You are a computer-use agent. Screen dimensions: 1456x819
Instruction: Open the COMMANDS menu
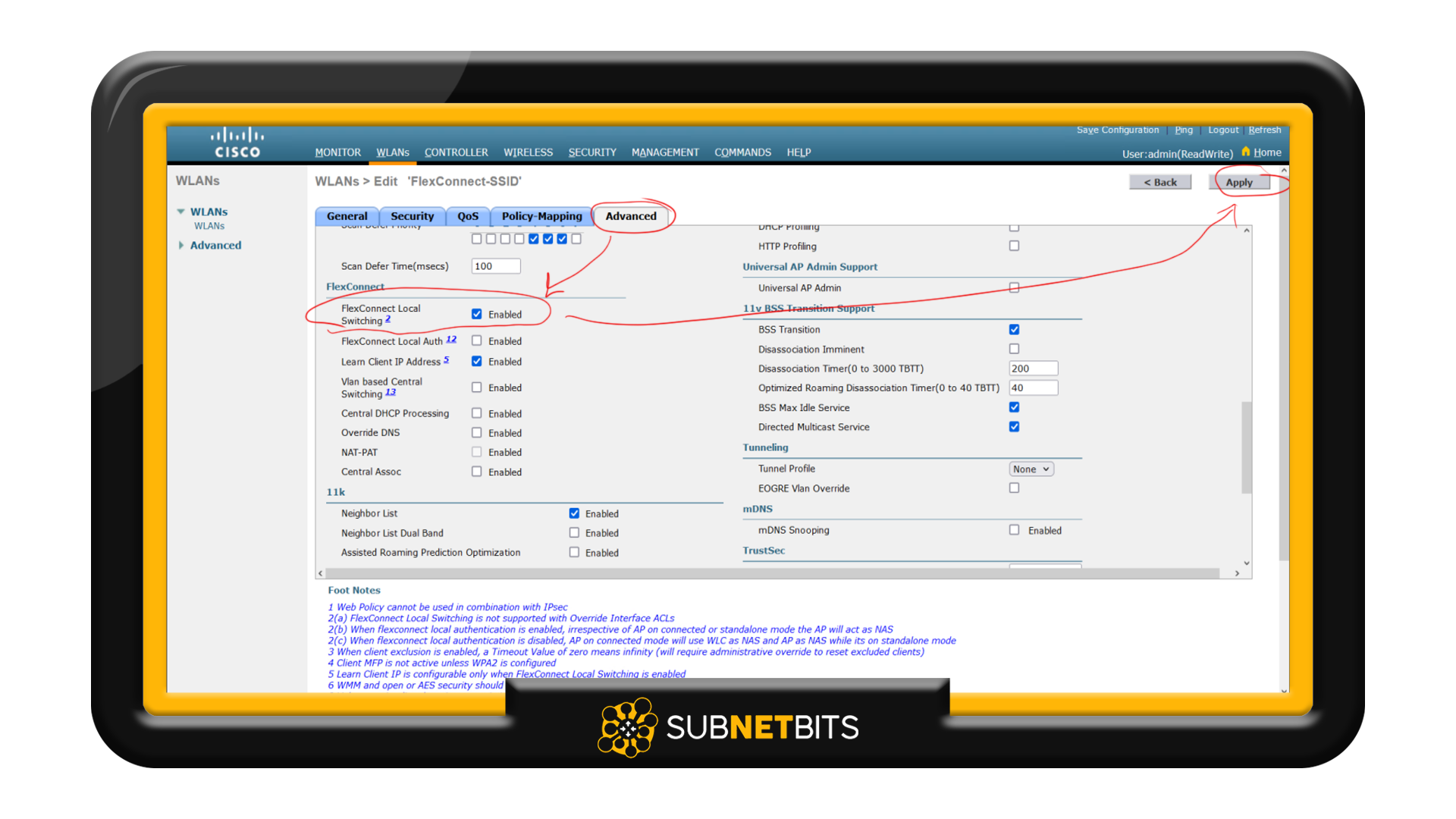pos(742,152)
